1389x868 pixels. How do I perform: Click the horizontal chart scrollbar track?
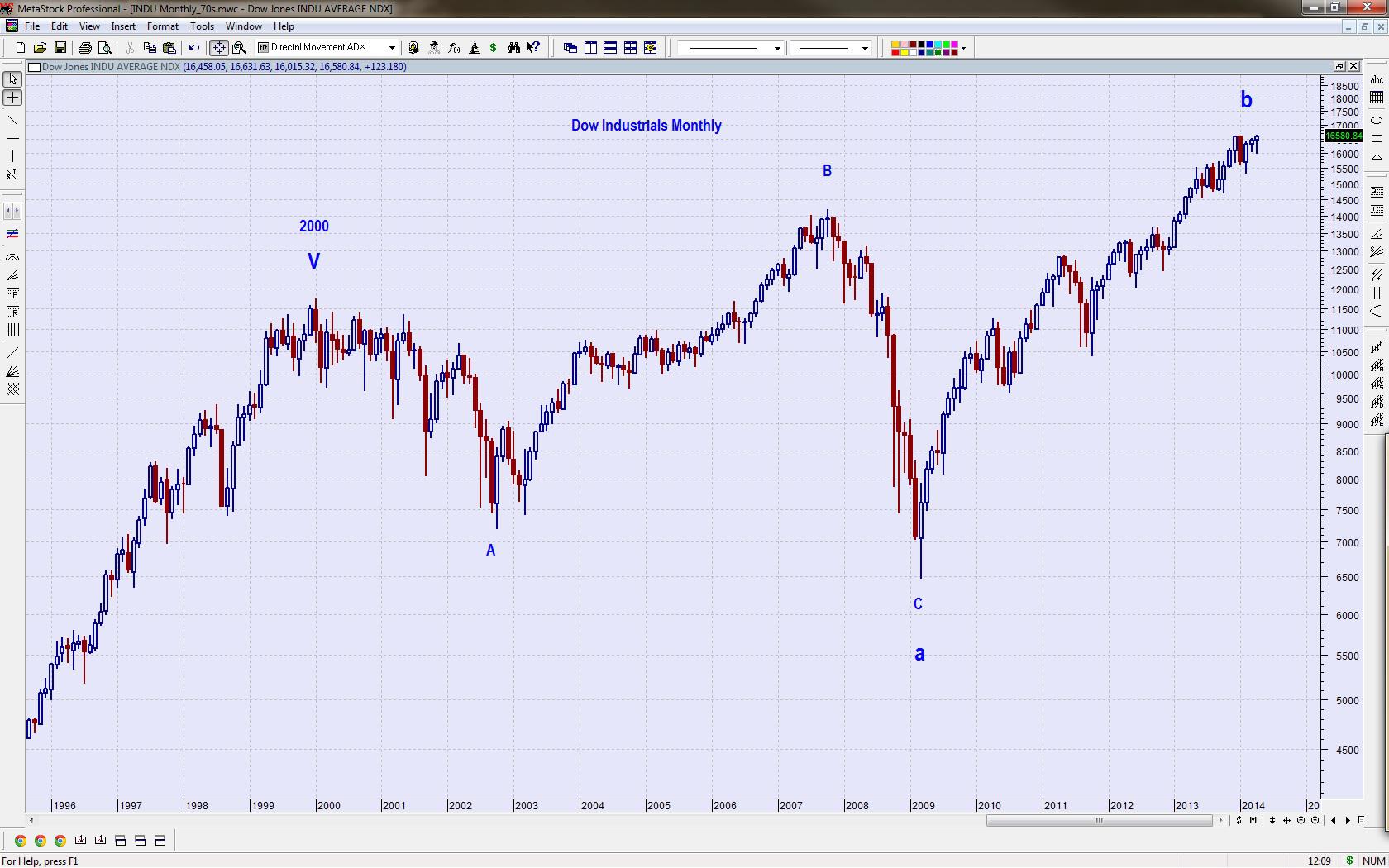(1100, 821)
